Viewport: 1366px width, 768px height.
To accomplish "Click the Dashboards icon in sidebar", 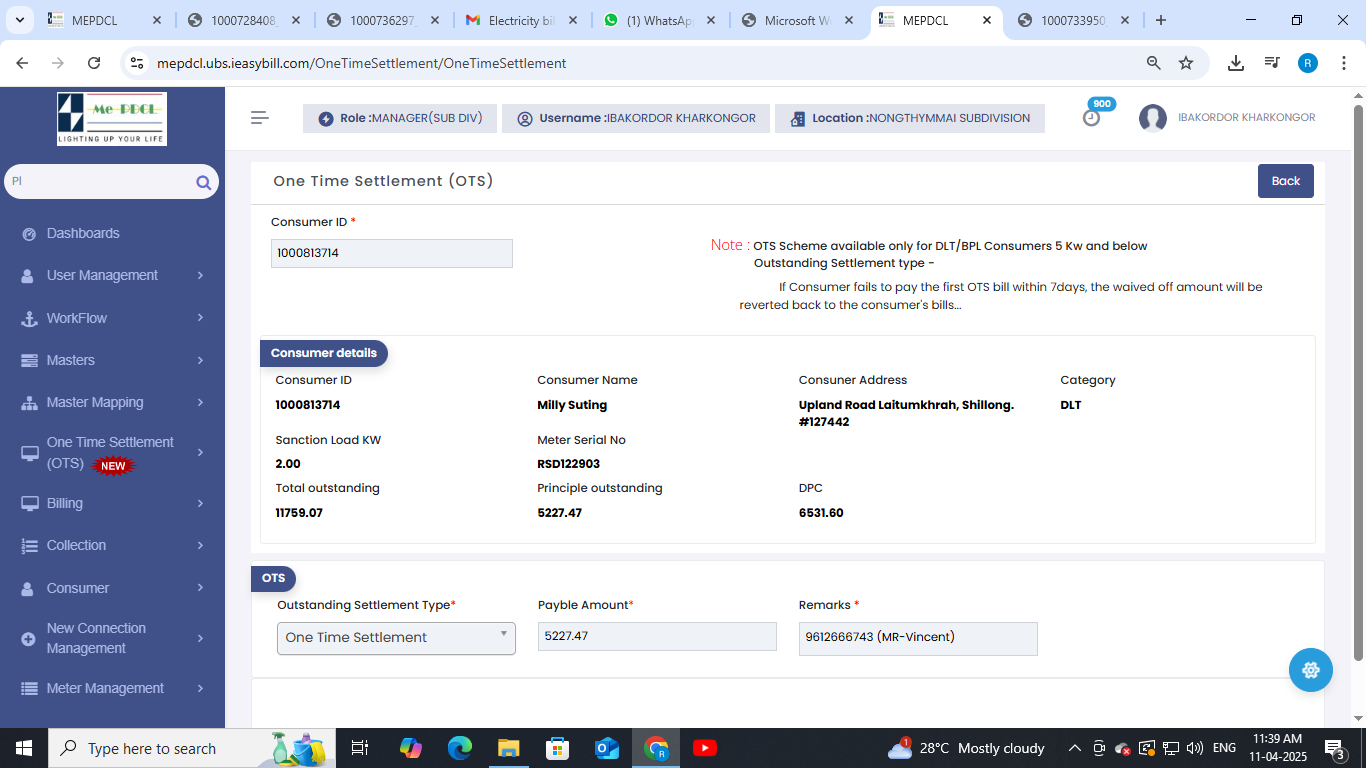I will point(29,233).
